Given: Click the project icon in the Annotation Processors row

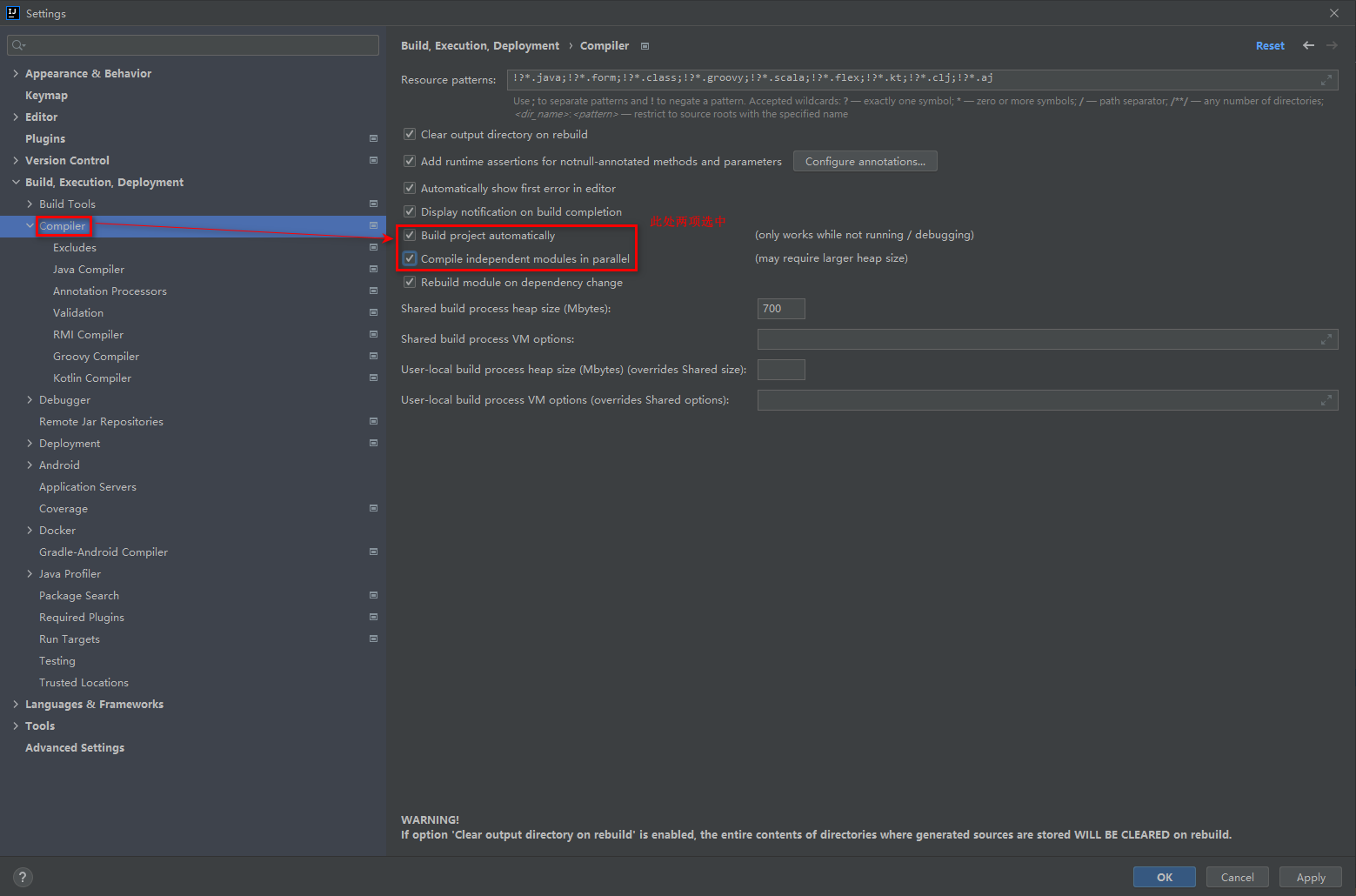Looking at the screenshot, I should 373,291.
